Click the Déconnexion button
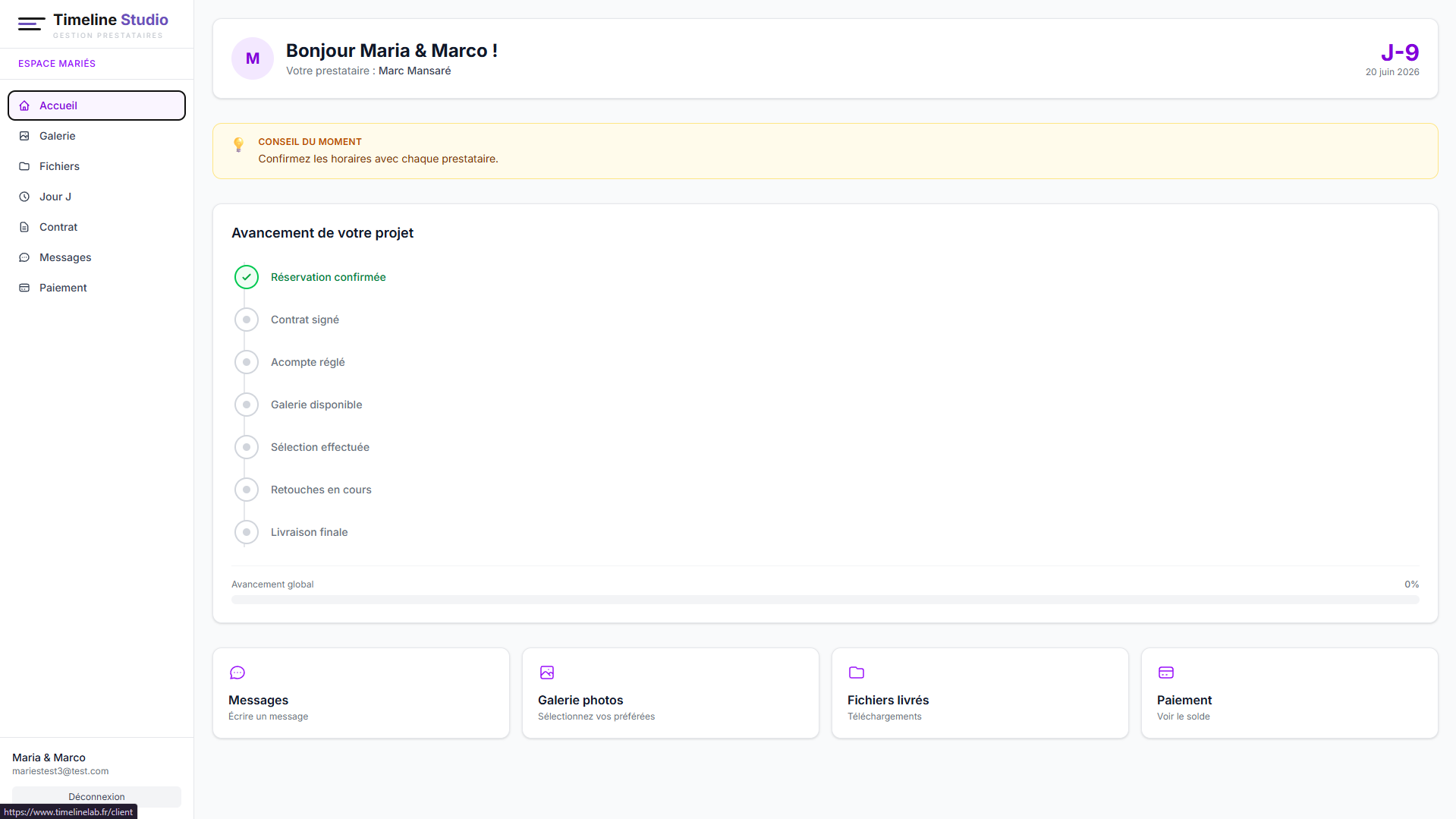 tap(96, 796)
